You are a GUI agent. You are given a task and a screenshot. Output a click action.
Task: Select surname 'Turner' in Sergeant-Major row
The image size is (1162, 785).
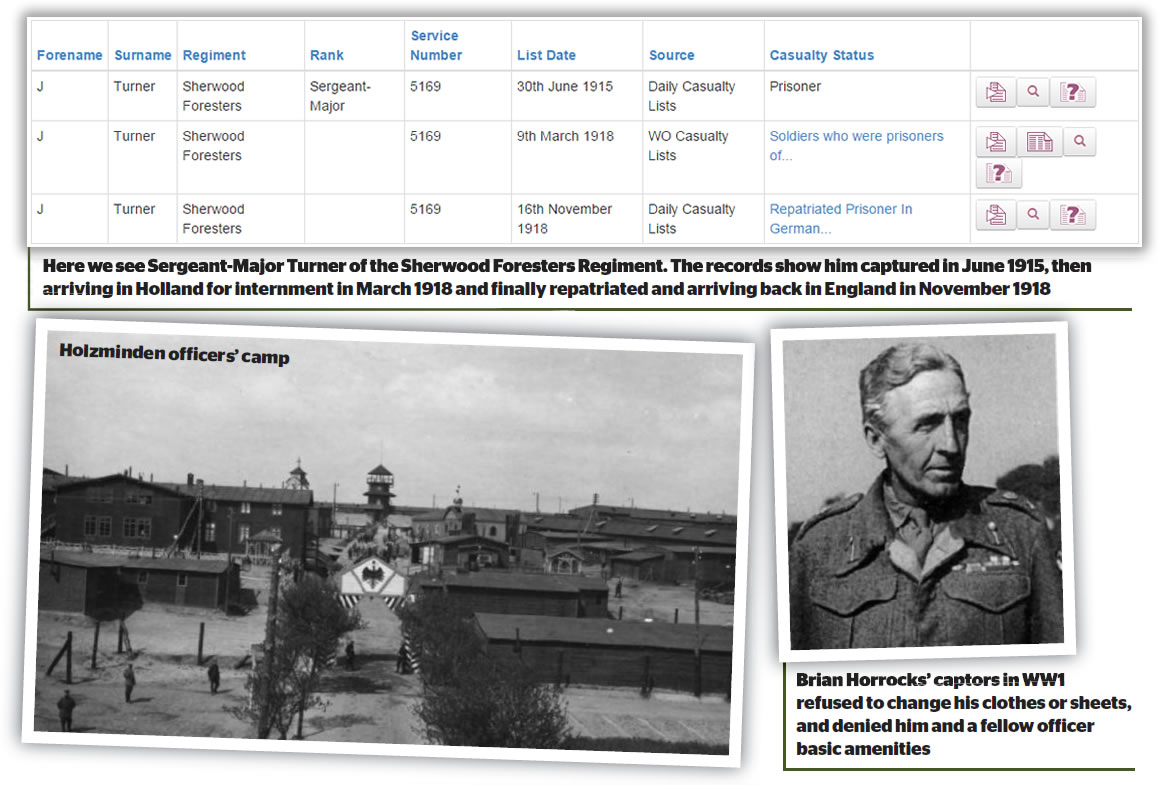click(x=134, y=86)
